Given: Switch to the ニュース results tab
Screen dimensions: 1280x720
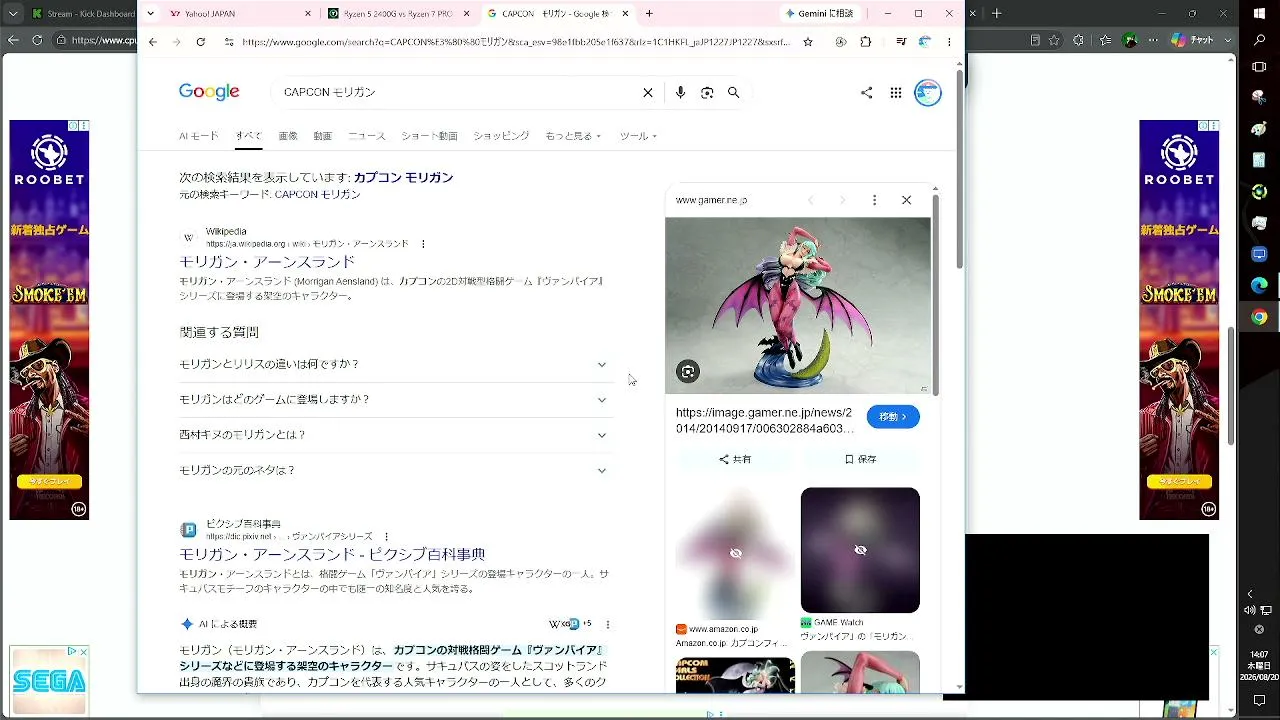Looking at the screenshot, I should point(366,136).
